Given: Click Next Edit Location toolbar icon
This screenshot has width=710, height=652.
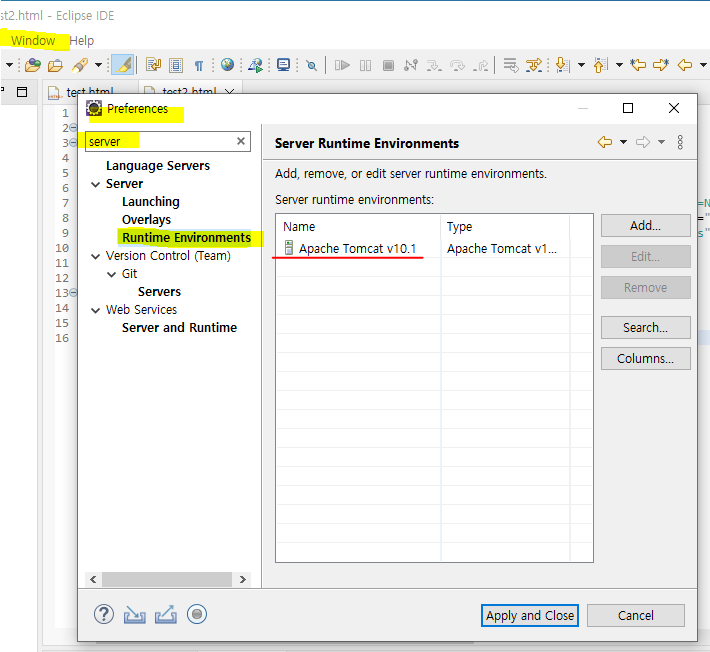Looking at the screenshot, I should pyautogui.click(x=661, y=65).
